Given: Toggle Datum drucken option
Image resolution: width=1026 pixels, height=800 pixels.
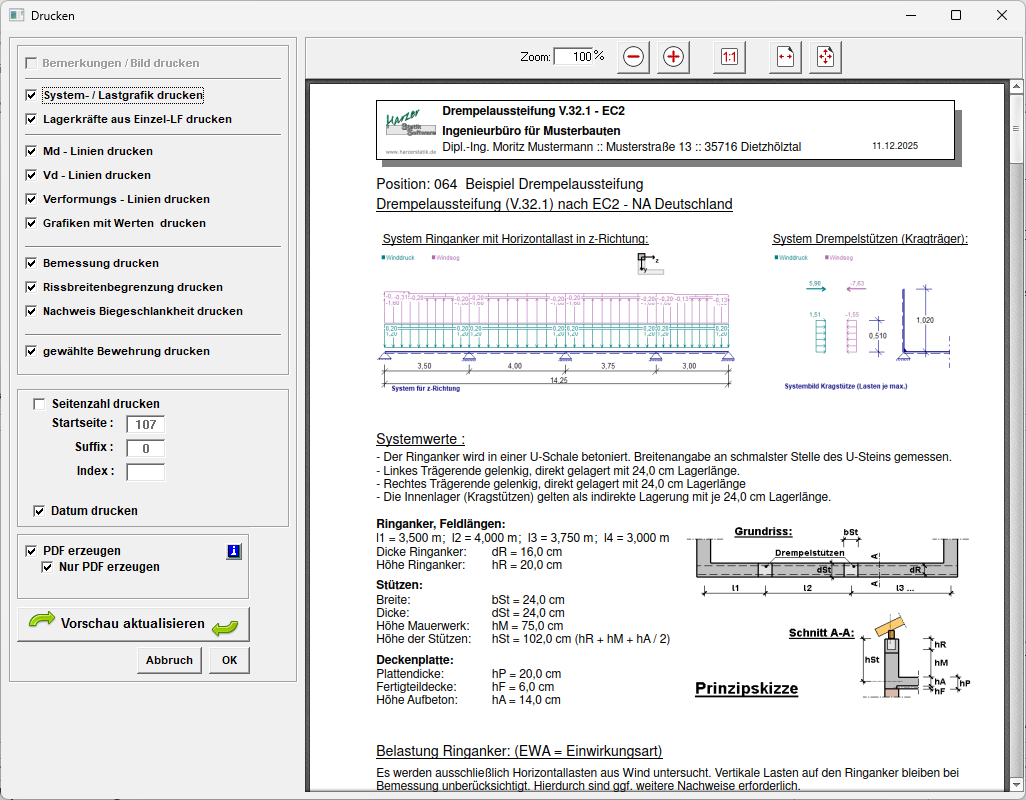Looking at the screenshot, I should click(40, 511).
